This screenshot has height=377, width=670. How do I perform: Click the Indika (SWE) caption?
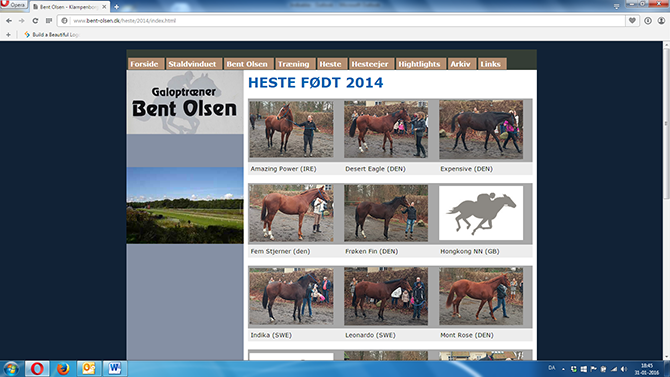(271, 335)
